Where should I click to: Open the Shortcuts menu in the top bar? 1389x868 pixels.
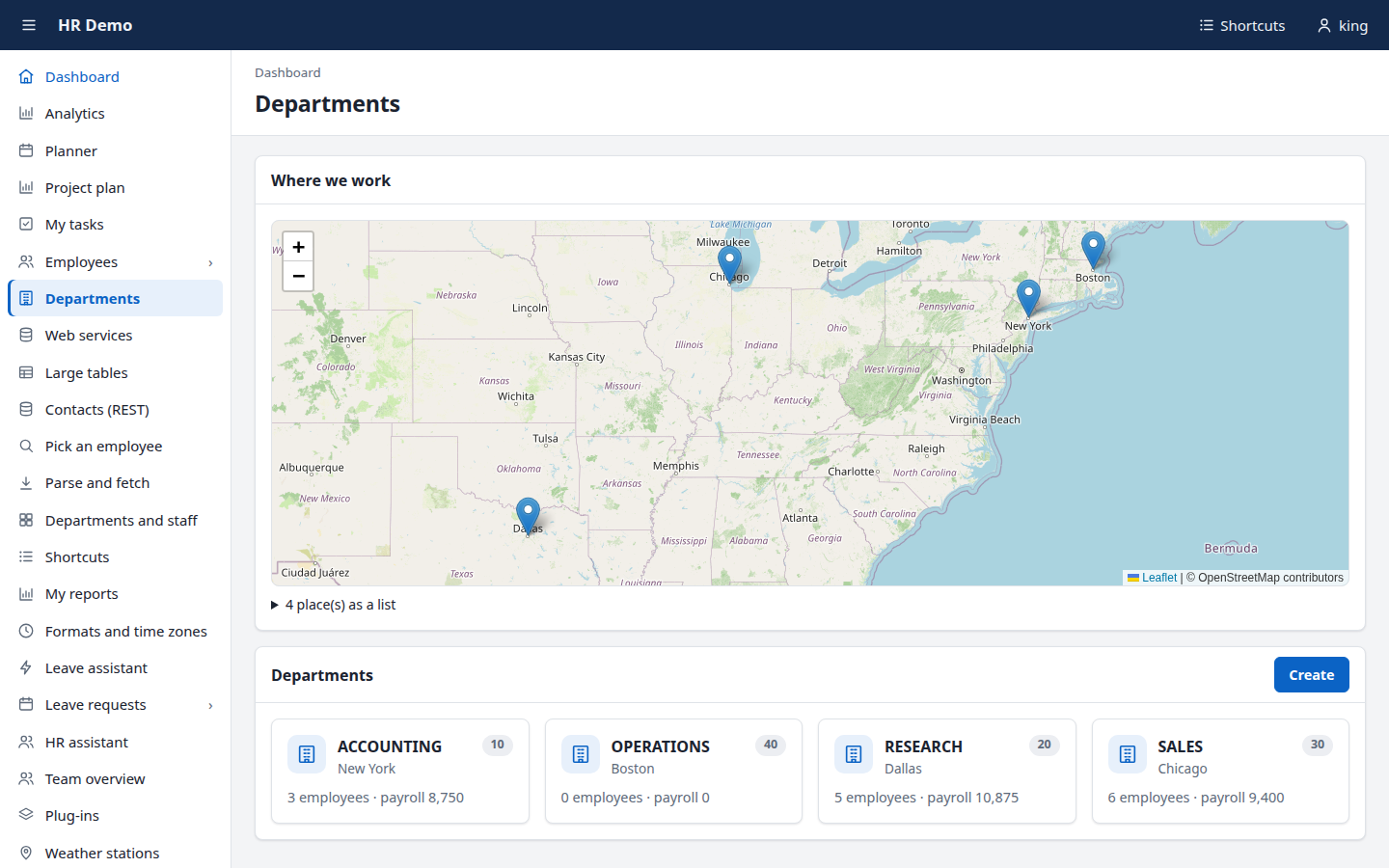pos(1241,25)
